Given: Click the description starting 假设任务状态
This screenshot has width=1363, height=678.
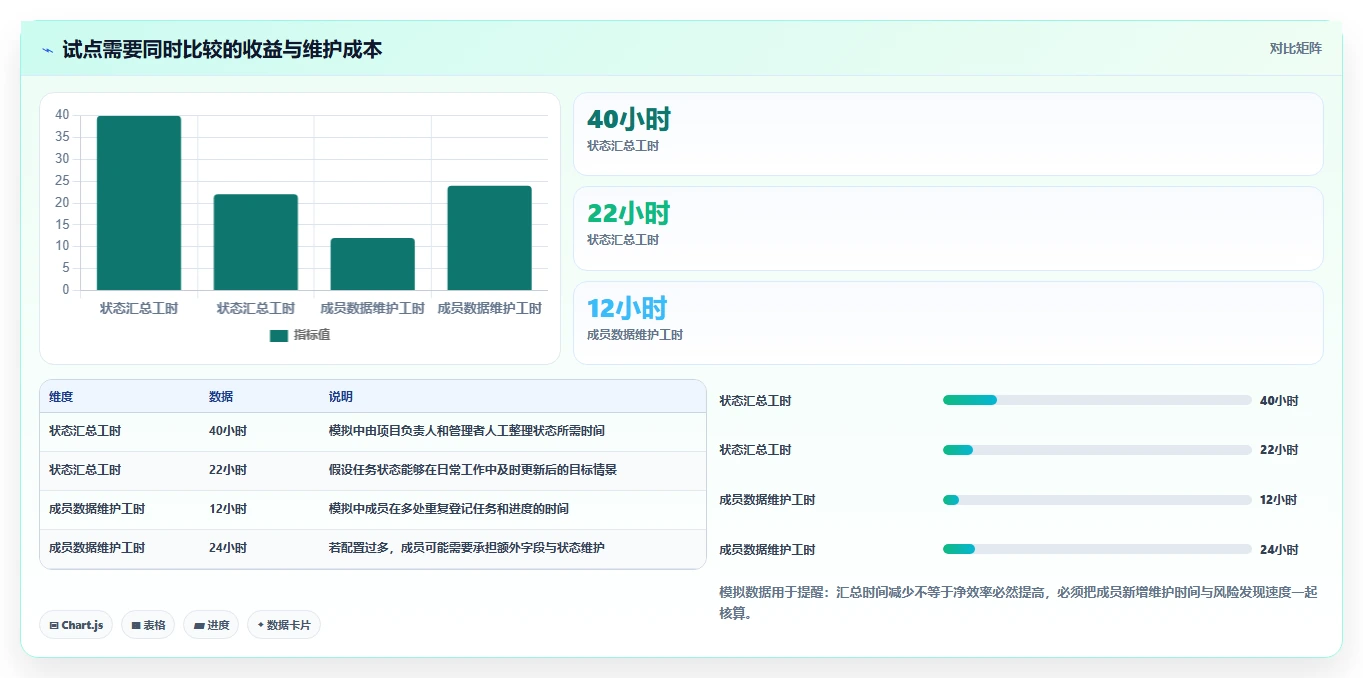Looking at the screenshot, I should pyautogui.click(x=473, y=470).
